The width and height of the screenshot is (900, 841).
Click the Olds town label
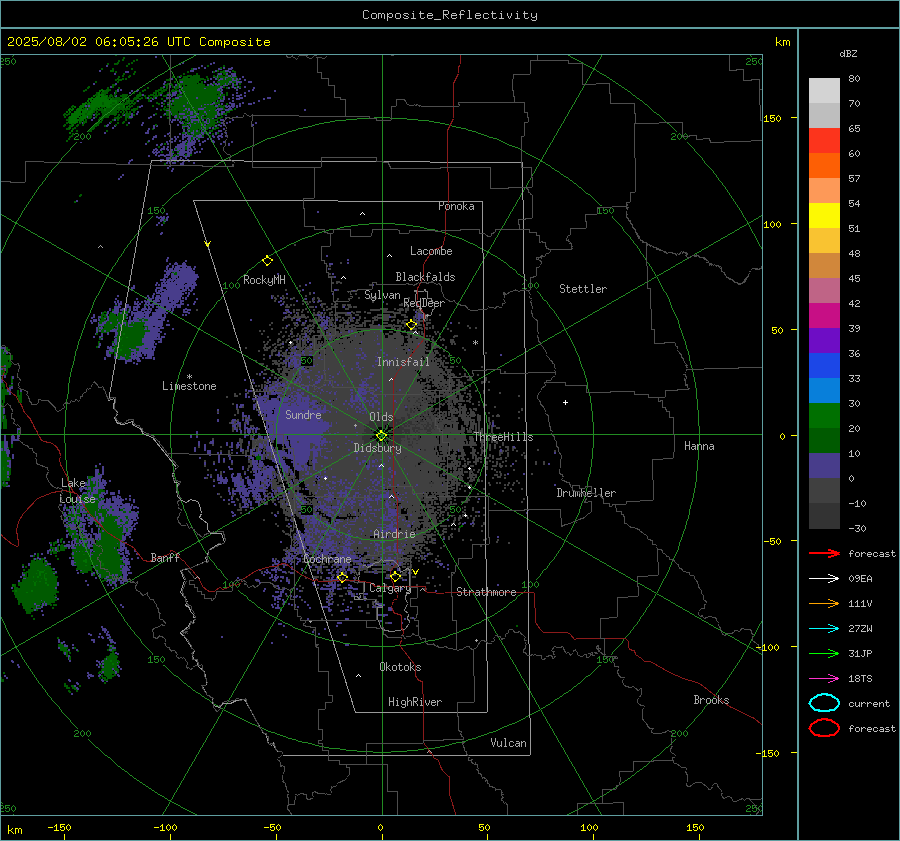381,417
